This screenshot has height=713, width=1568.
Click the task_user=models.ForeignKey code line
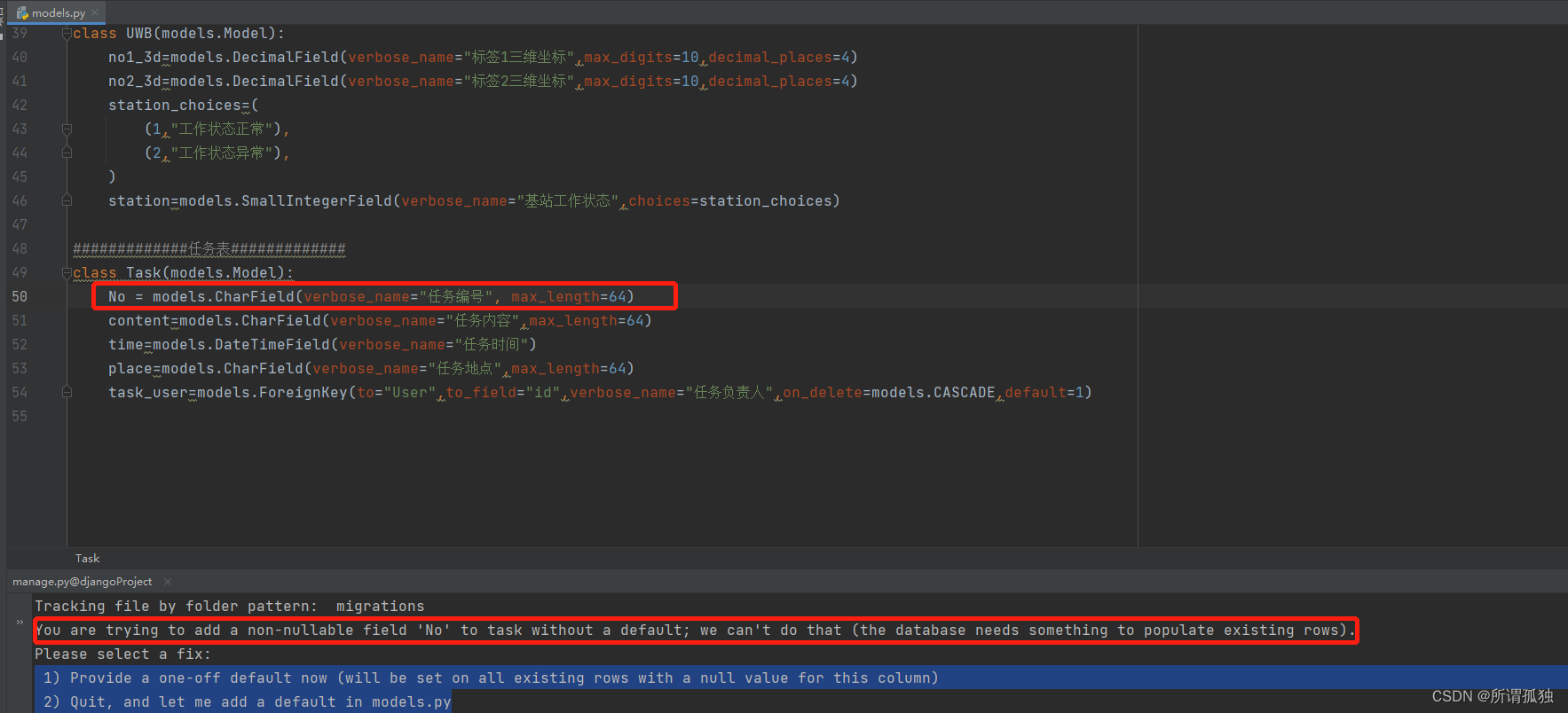point(600,393)
